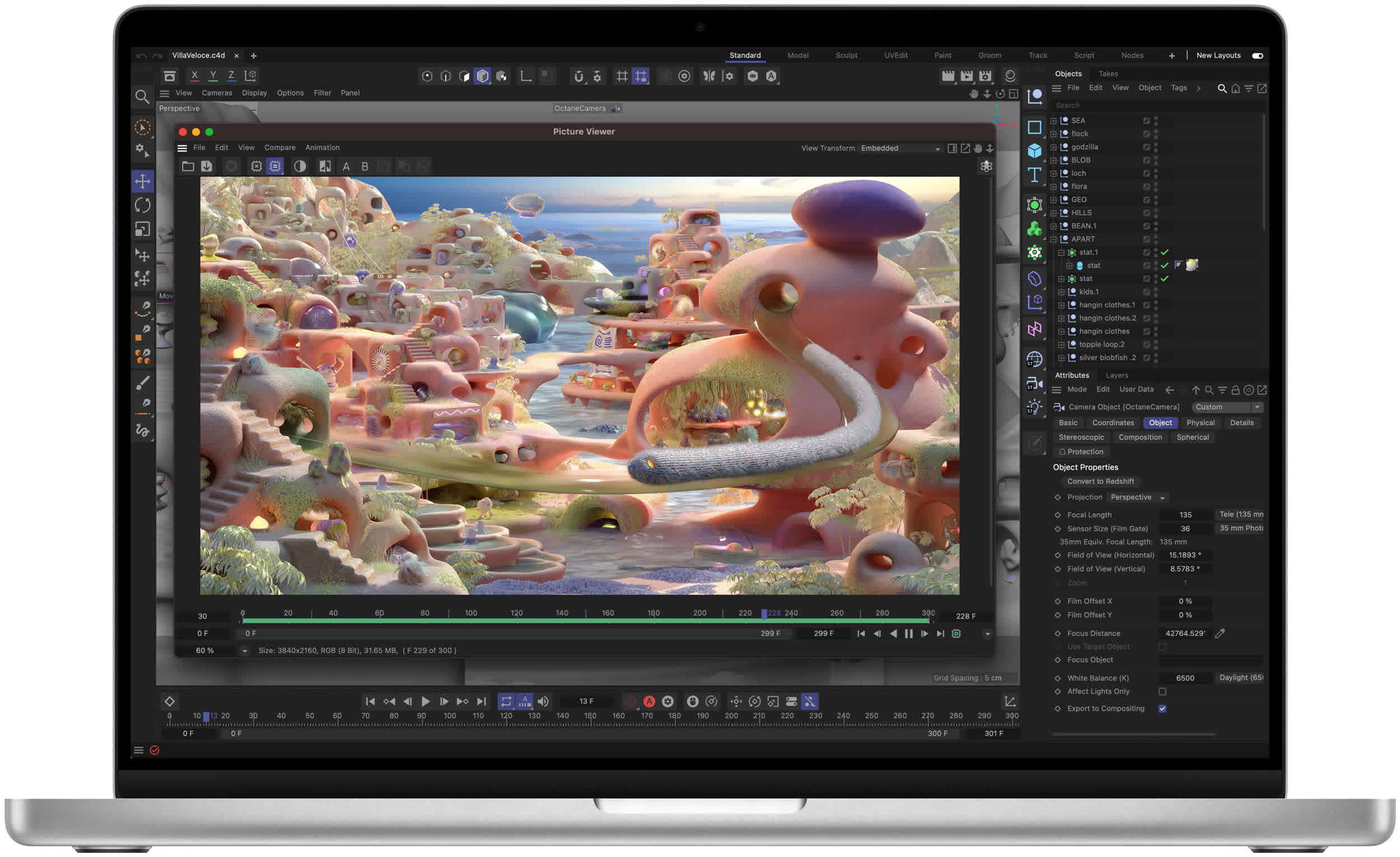Image resolution: width=1400 pixels, height=857 pixels.
Task: Switch to the Sculpt layout tab
Action: click(x=846, y=55)
